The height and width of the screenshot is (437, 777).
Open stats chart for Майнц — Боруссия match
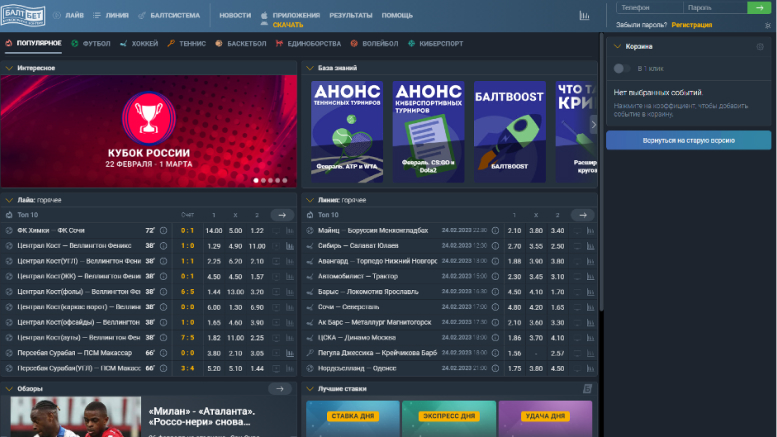[x=589, y=230]
